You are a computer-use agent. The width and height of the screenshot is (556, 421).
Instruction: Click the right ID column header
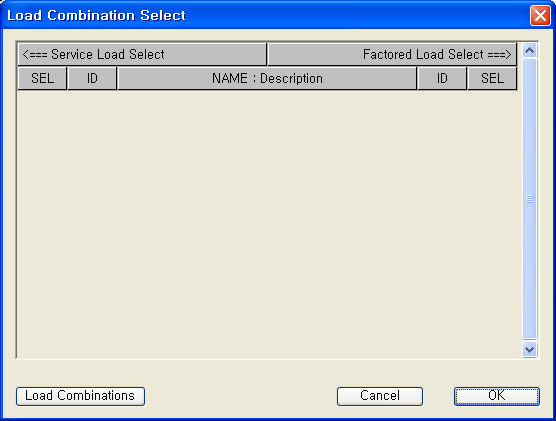442,78
